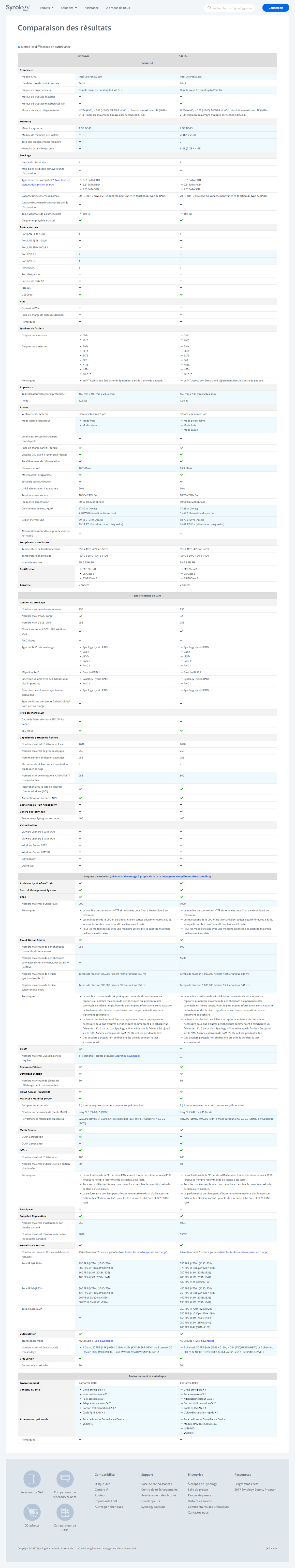Open Salle de presse footer link
This screenshot has width=295, height=1568.
(x=198, y=1490)
